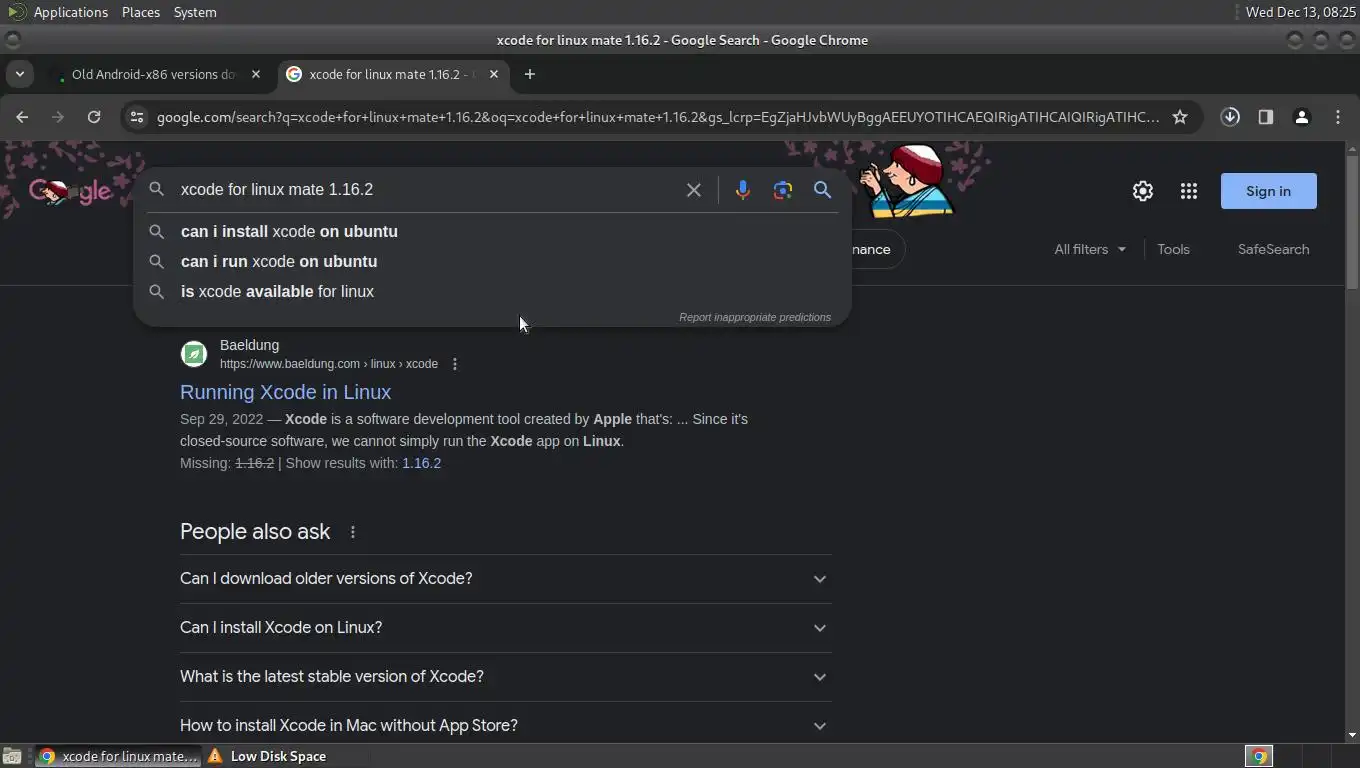Close the Old Android-x86 versions tab
This screenshot has height=768, width=1360.
pos(255,74)
